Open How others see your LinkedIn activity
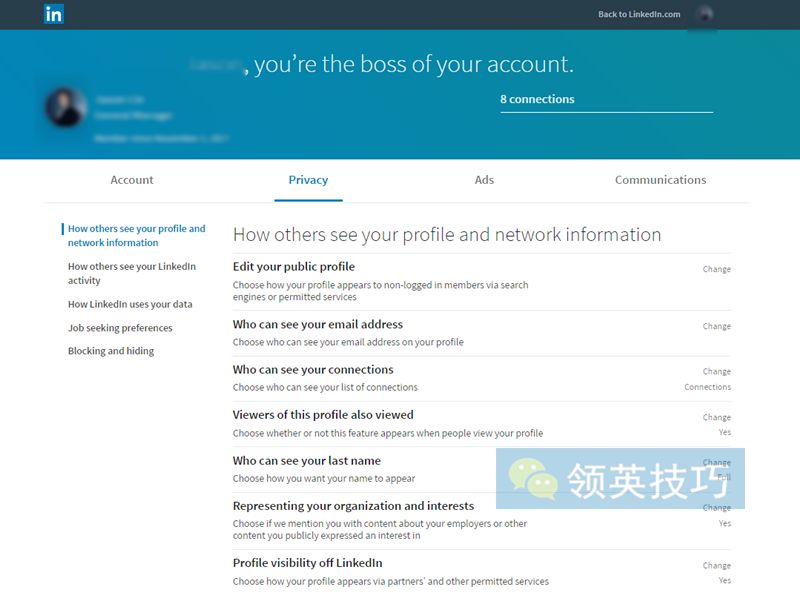 [x=132, y=273]
